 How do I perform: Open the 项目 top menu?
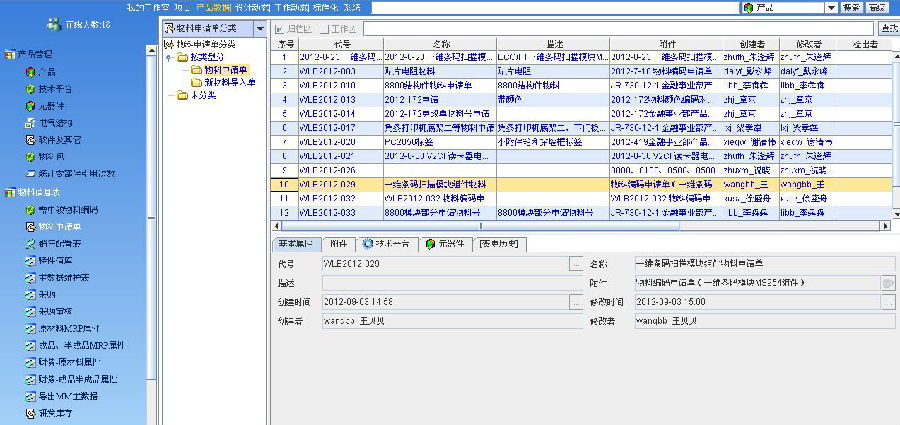(183, 7)
